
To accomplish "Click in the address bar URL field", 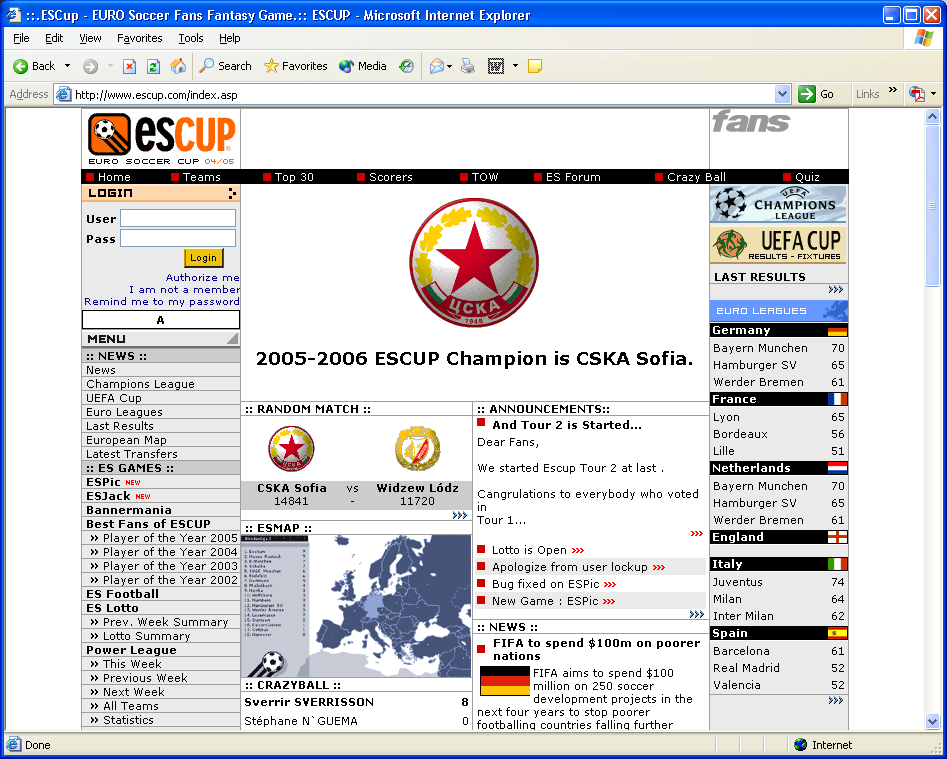I will pyautogui.click(x=423, y=95).
